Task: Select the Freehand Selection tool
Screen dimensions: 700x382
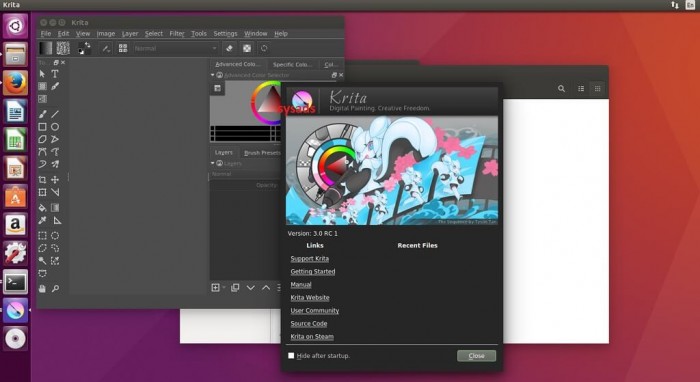Action: coord(55,248)
